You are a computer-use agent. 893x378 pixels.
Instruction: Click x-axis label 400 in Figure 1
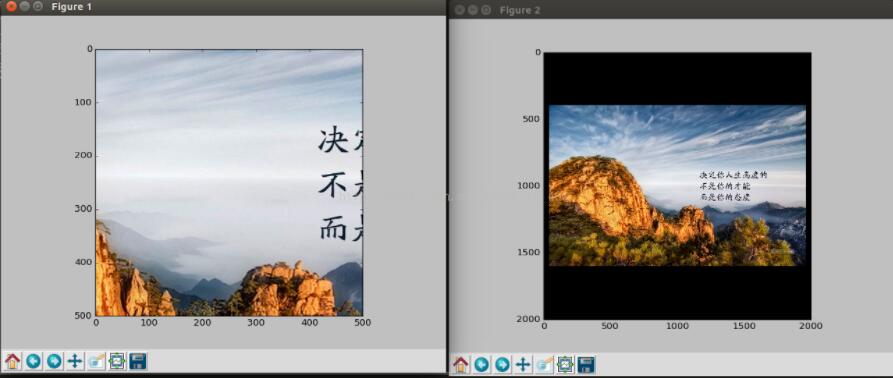tap(309, 323)
